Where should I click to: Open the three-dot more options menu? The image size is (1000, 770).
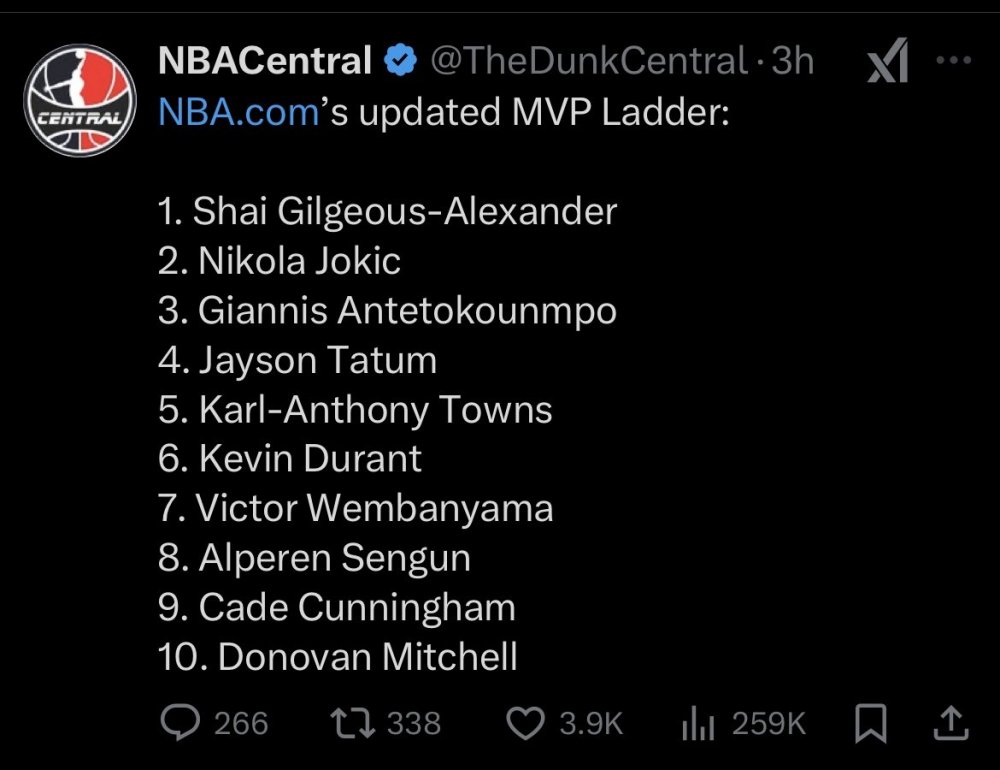point(952,60)
